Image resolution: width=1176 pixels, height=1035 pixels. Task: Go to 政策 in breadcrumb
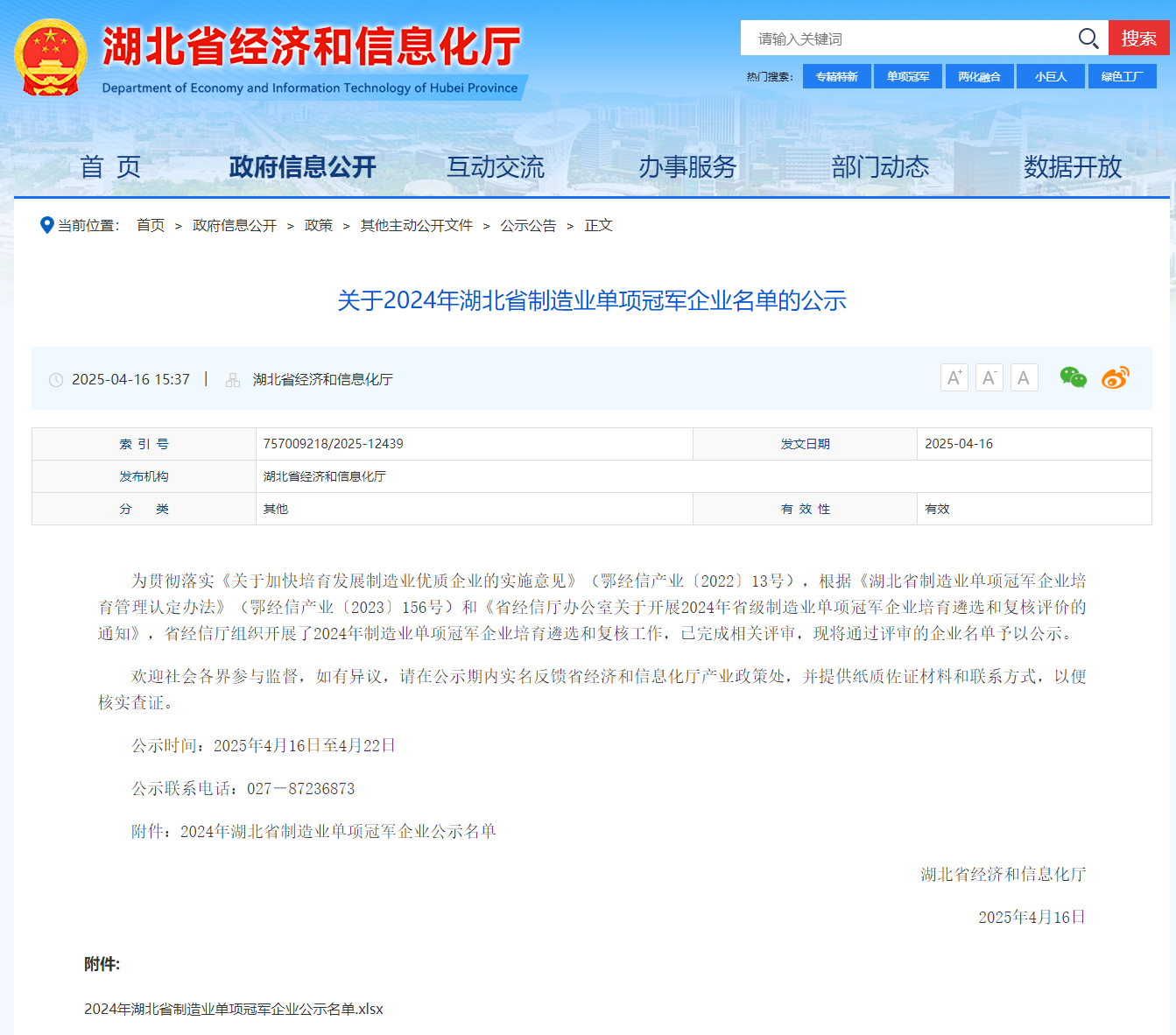tap(319, 225)
